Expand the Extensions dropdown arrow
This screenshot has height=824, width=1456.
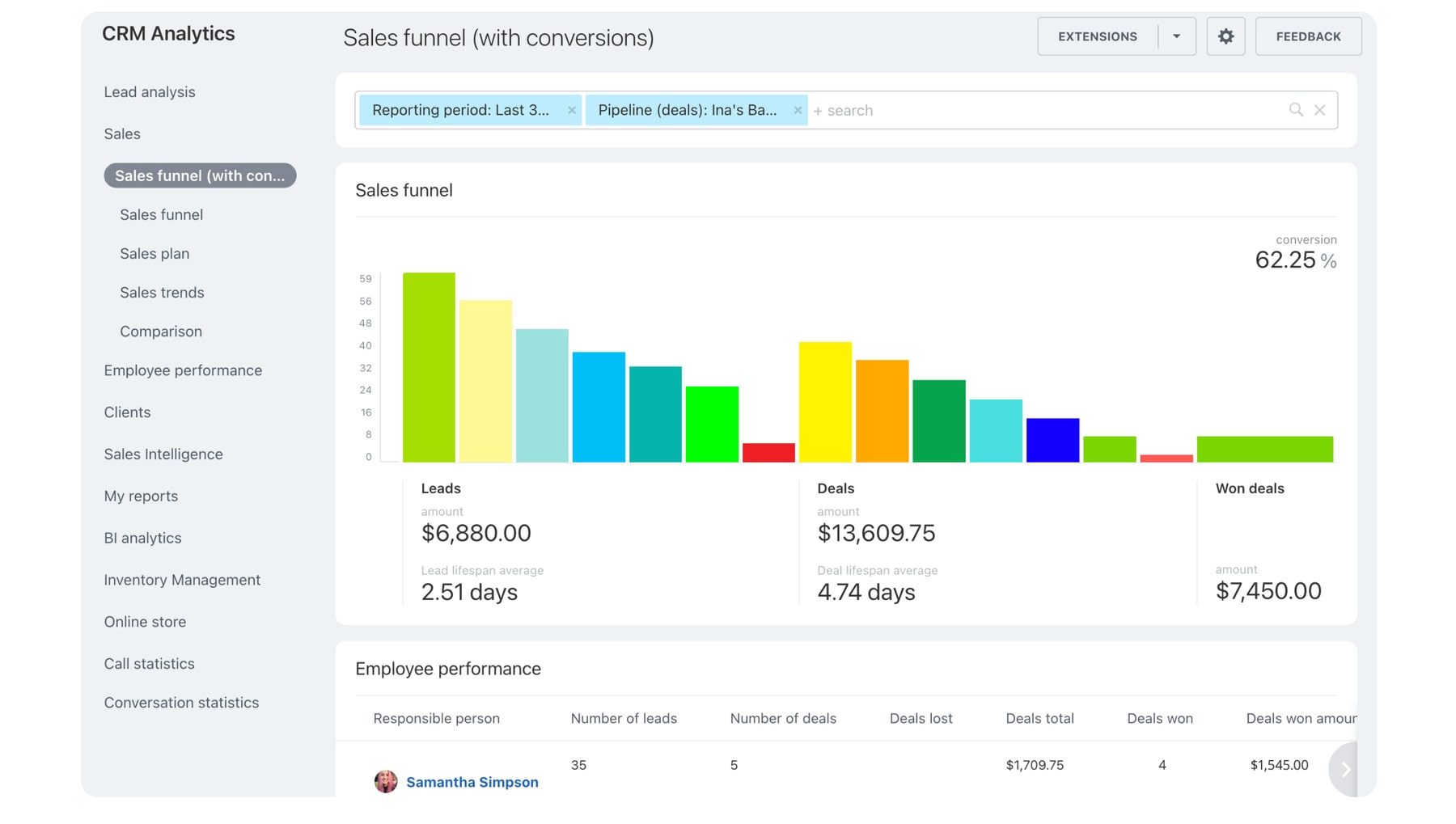tap(1177, 36)
